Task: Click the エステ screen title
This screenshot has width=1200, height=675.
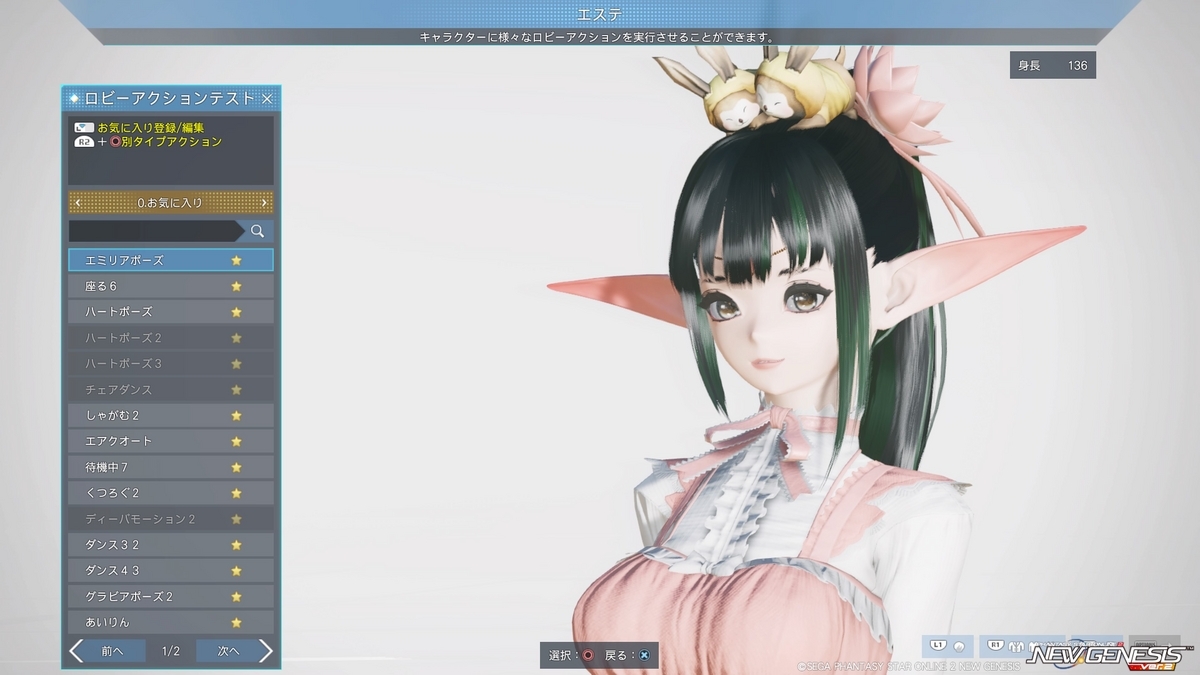Action: pos(600,13)
